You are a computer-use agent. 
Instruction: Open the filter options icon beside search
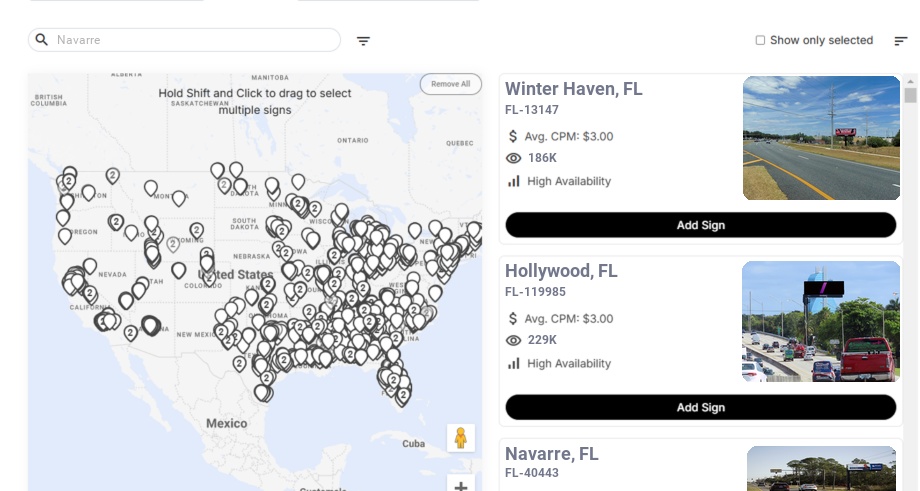tap(364, 41)
